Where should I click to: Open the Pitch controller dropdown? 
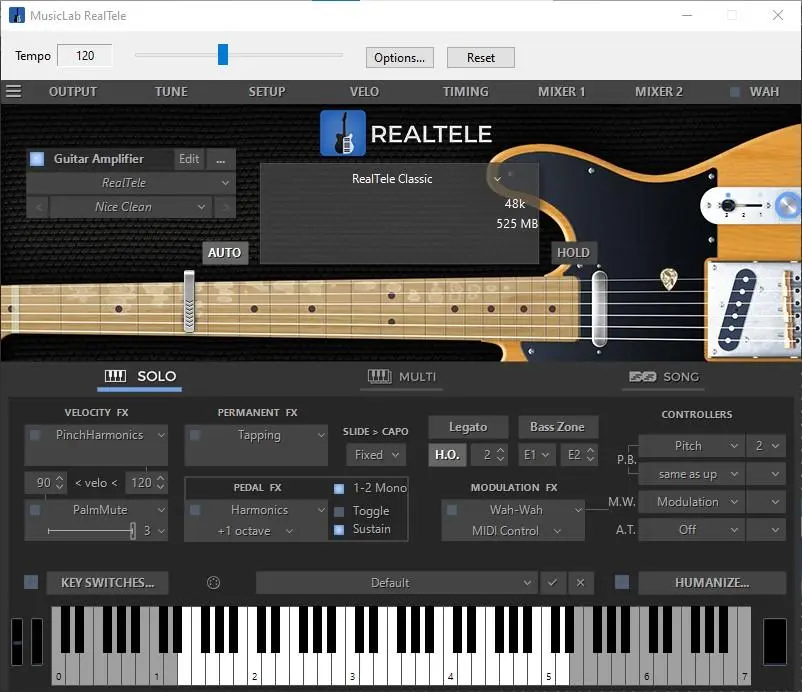click(x=691, y=446)
